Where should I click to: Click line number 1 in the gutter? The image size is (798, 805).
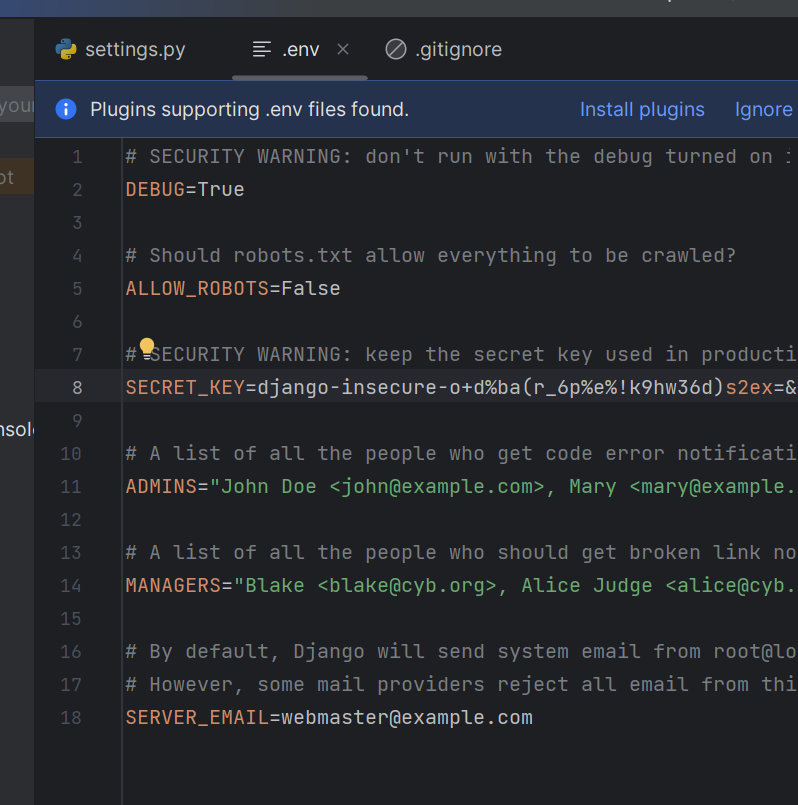click(x=77, y=157)
